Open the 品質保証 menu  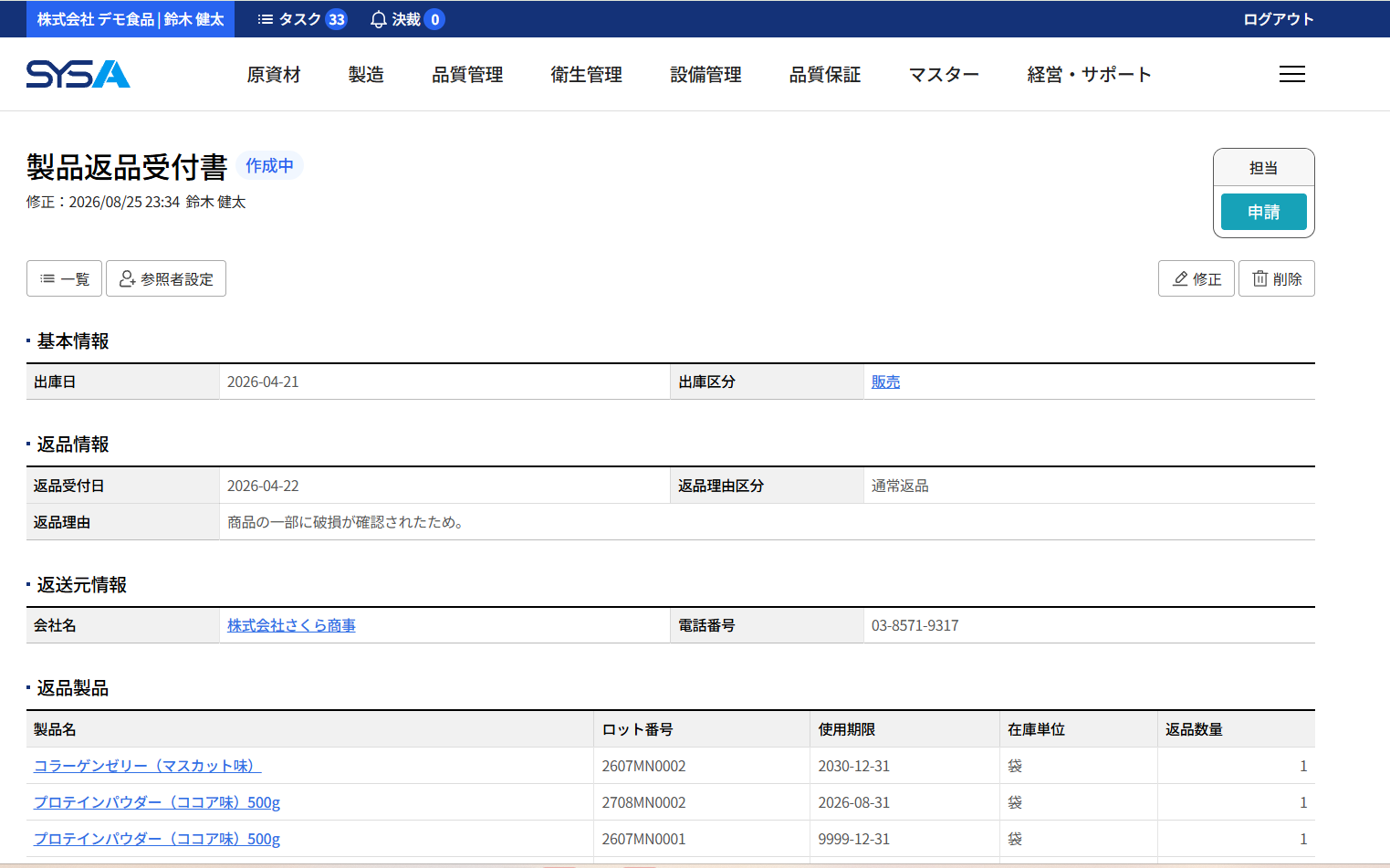pos(825,75)
